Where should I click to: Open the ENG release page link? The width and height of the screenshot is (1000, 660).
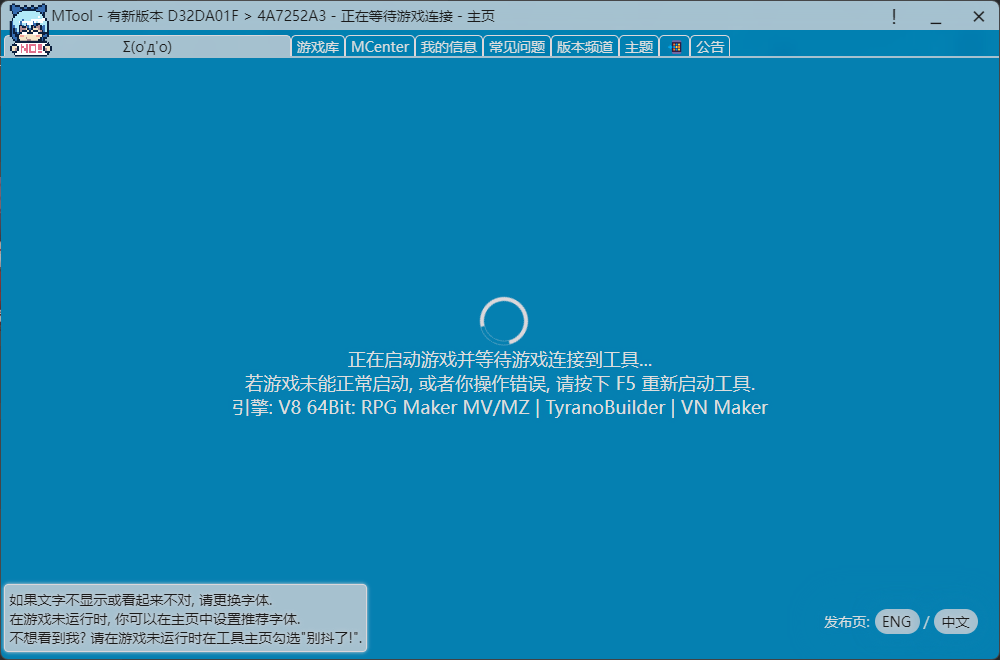[897, 622]
